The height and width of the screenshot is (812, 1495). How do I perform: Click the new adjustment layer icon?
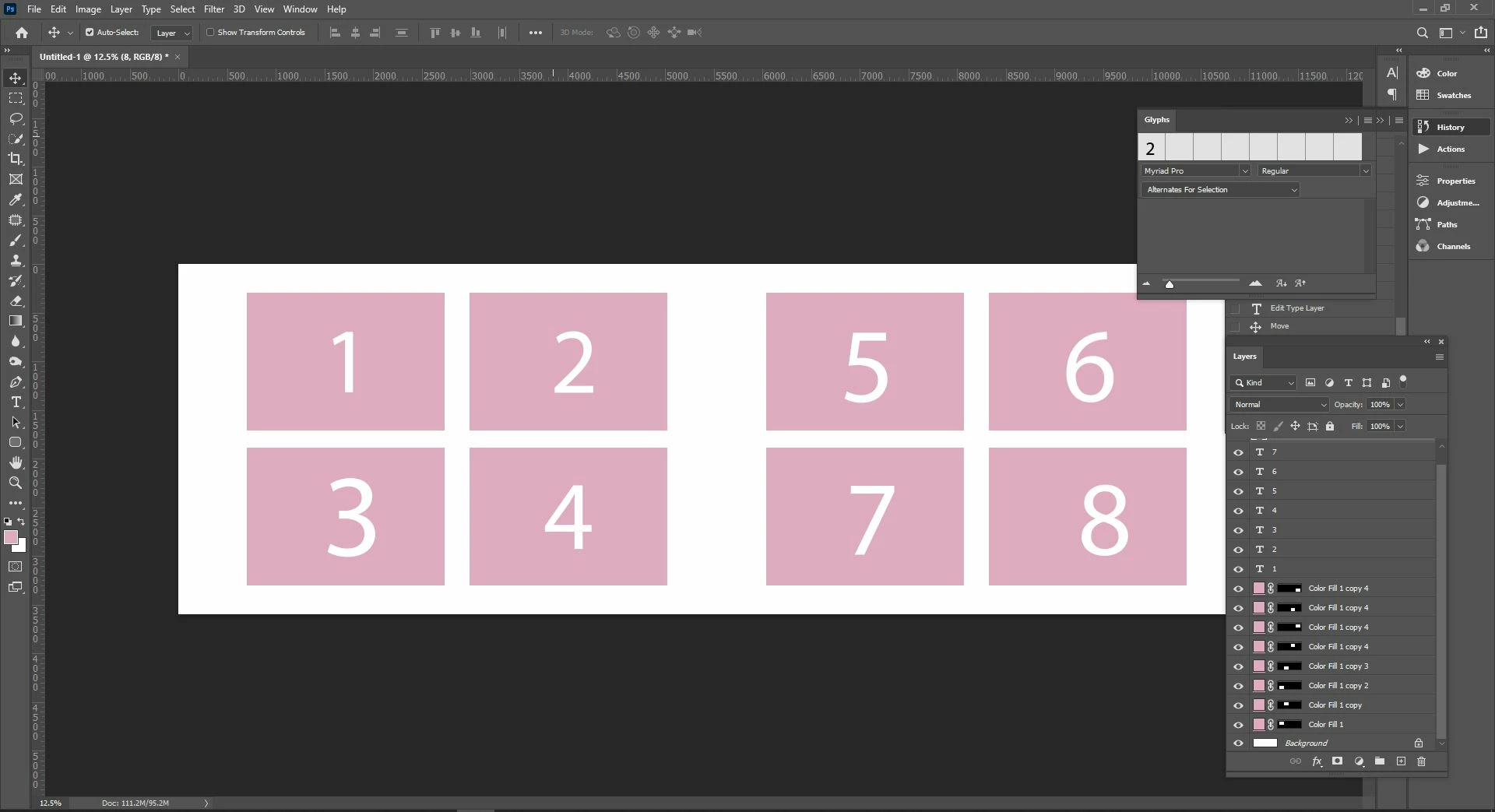pyautogui.click(x=1359, y=761)
